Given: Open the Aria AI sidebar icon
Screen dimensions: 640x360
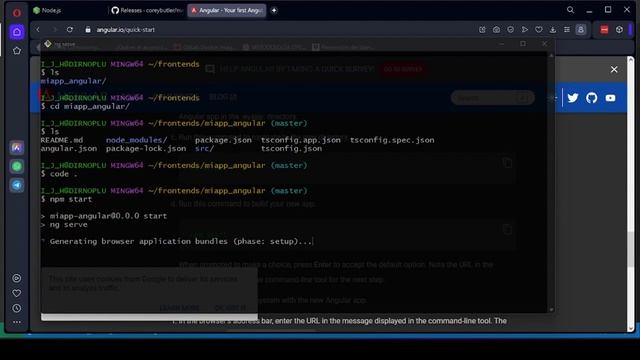Looking at the screenshot, I should click(x=17, y=148).
